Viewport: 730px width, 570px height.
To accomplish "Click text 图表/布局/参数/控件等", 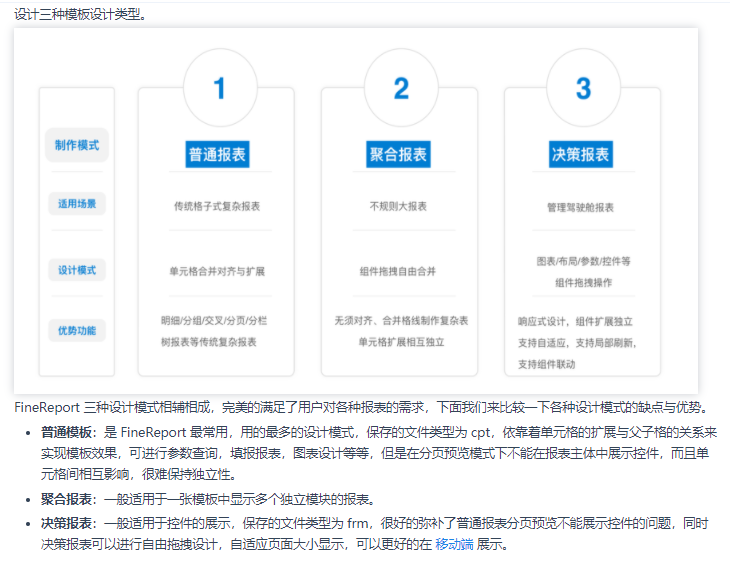I will (x=583, y=261).
